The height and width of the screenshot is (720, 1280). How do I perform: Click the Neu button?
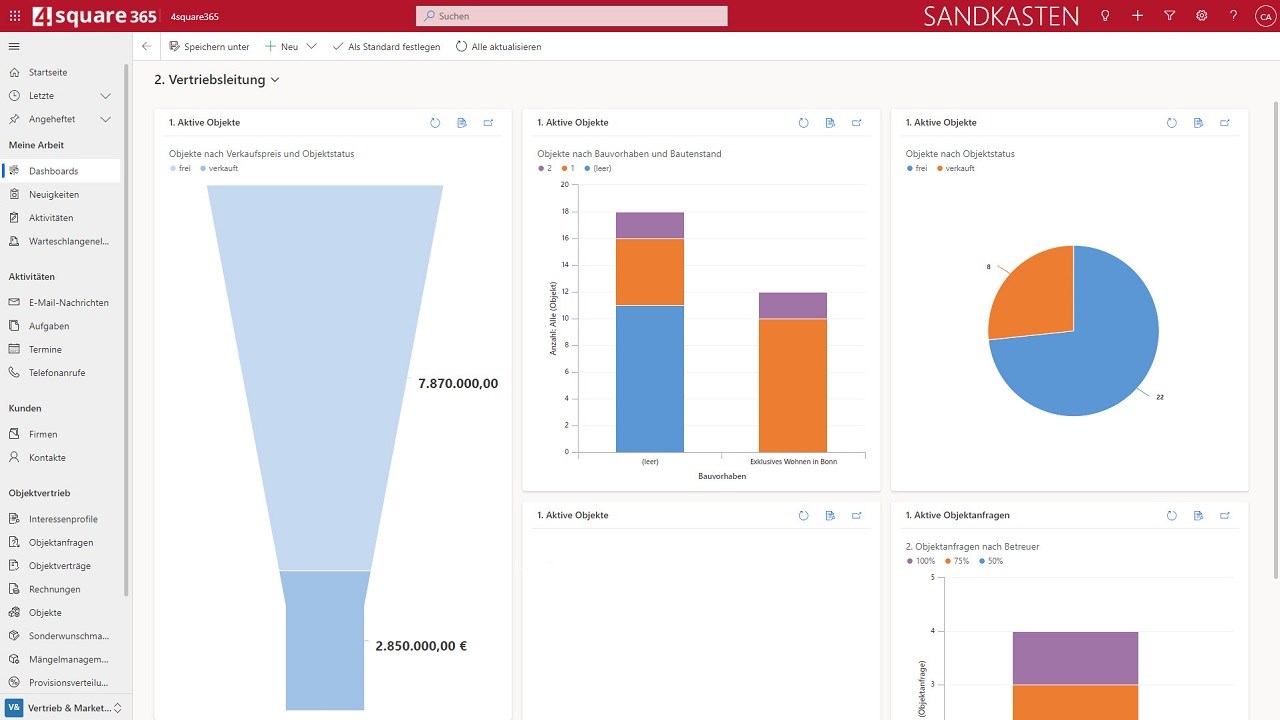click(281, 46)
